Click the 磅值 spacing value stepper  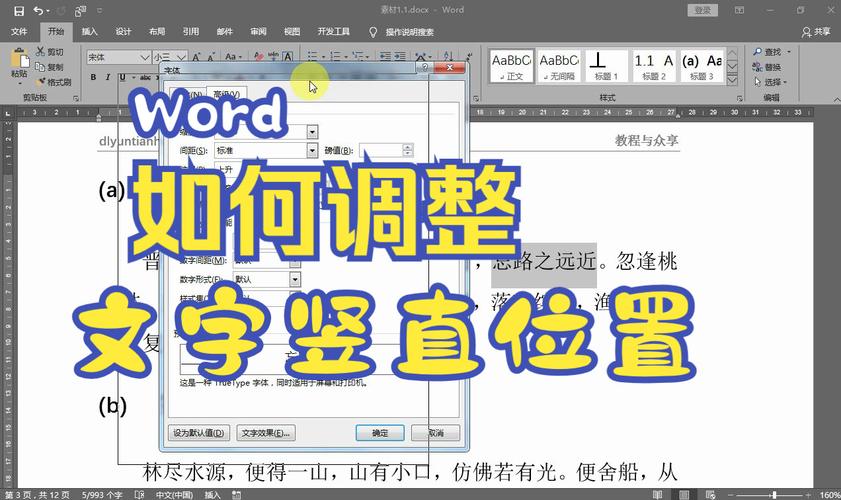coord(408,150)
